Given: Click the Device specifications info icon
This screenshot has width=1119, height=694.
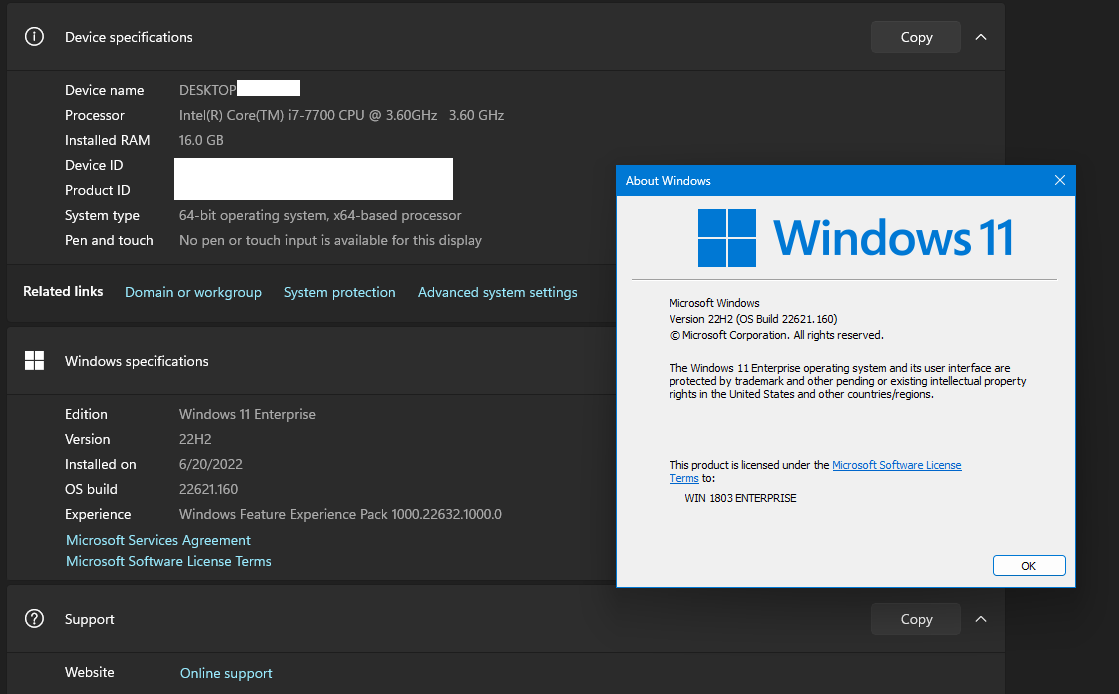Looking at the screenshot, I should 34,36.
